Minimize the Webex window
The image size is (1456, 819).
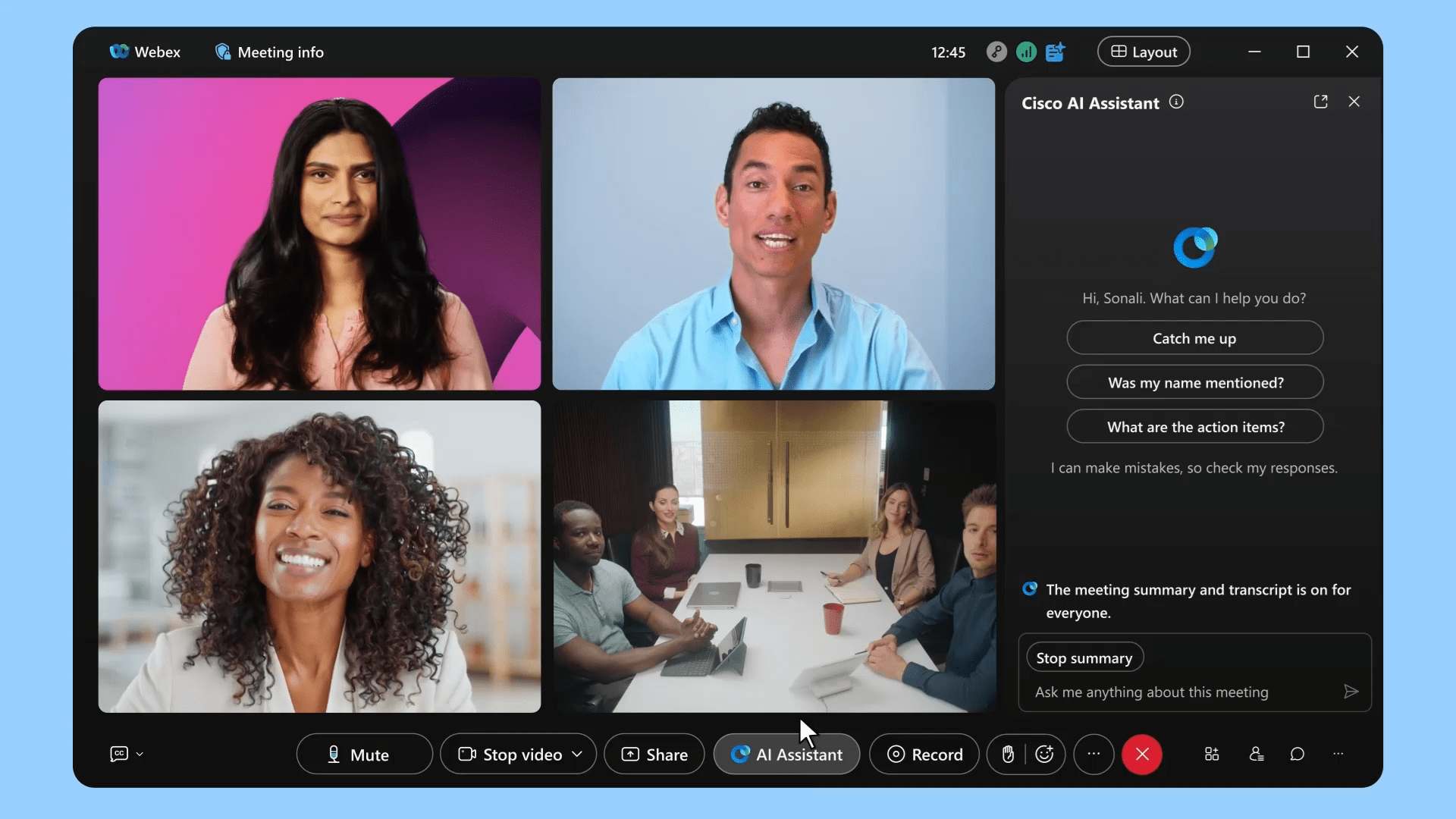[1254, 52]
